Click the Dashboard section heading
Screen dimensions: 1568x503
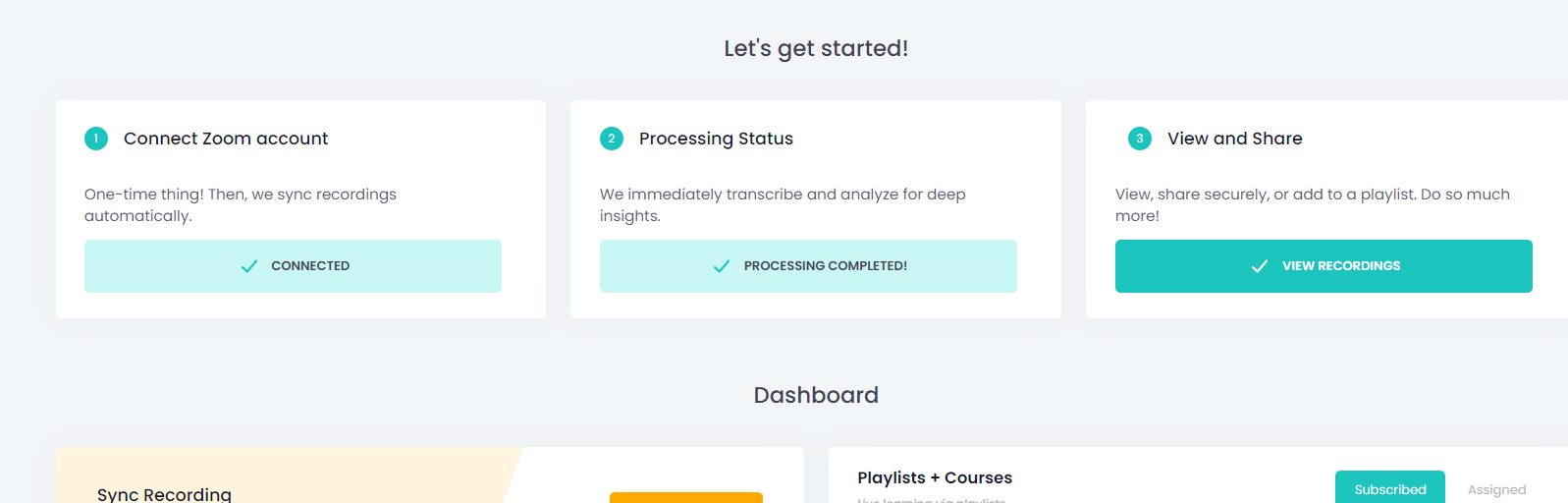816,395
